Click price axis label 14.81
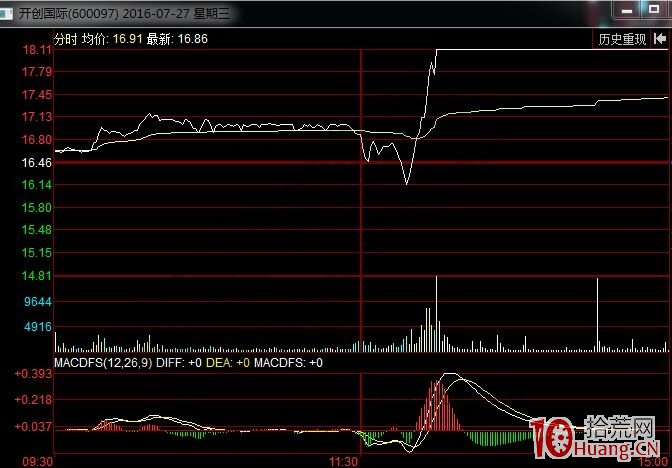 (x=37, y=276)
